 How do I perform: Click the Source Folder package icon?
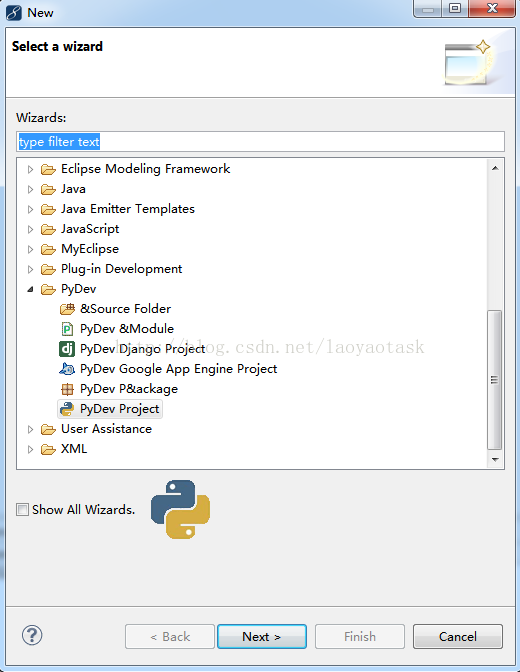tap(67, 309)
